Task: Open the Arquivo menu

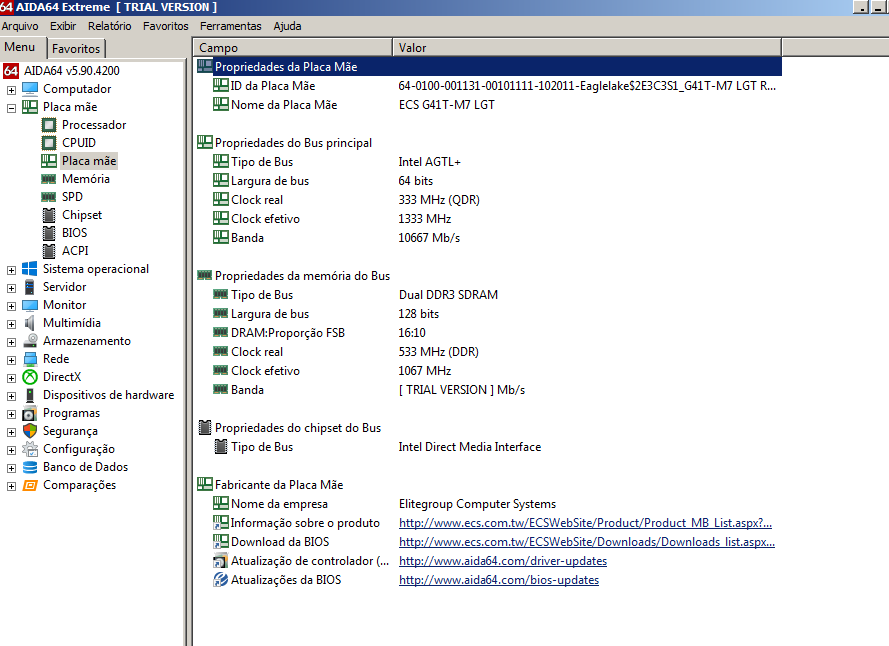Action: 20,26
